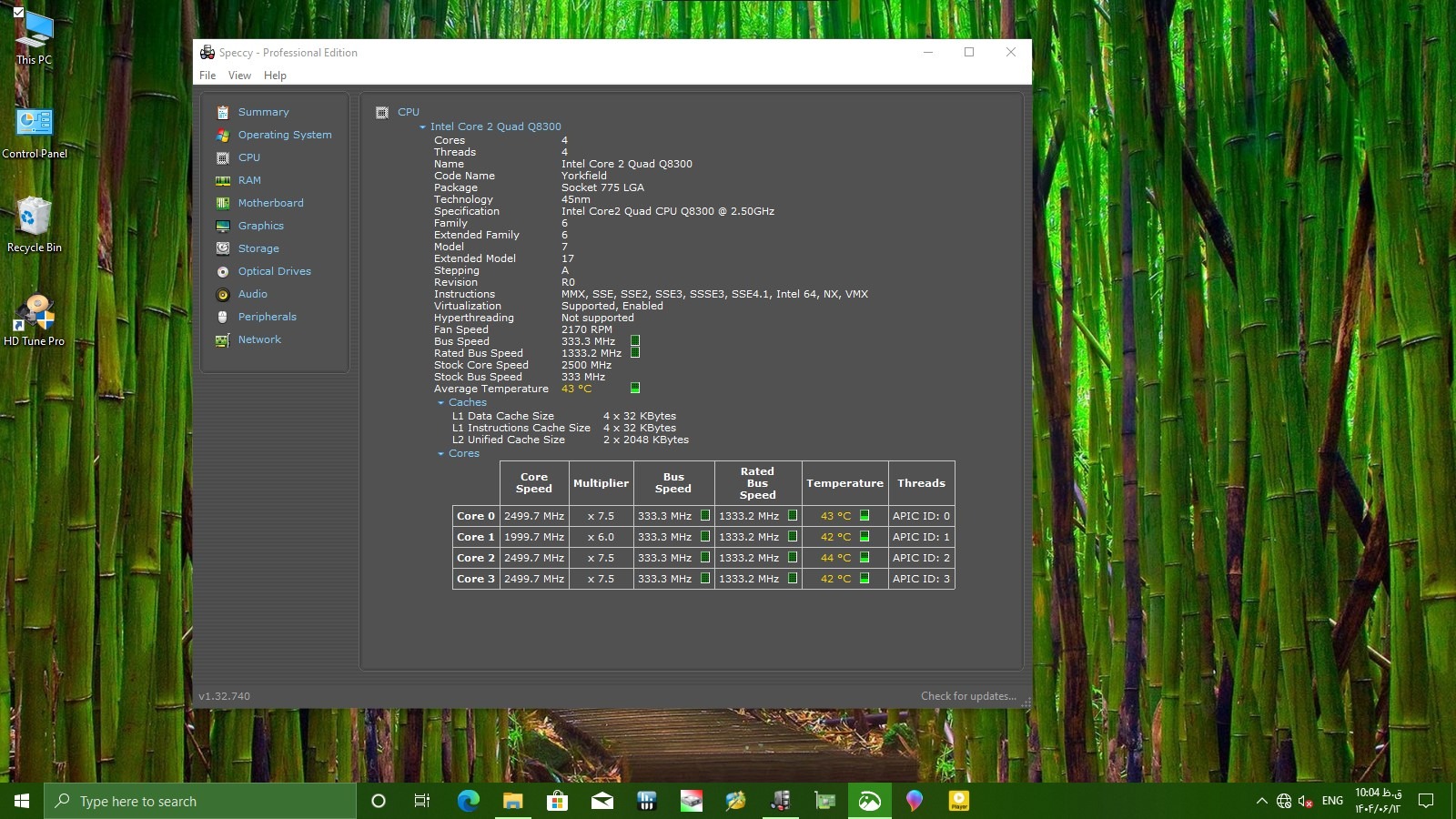Select the Audio speaker icon
Viewport: 1456px width, 819px height.
tap(222, 294)
